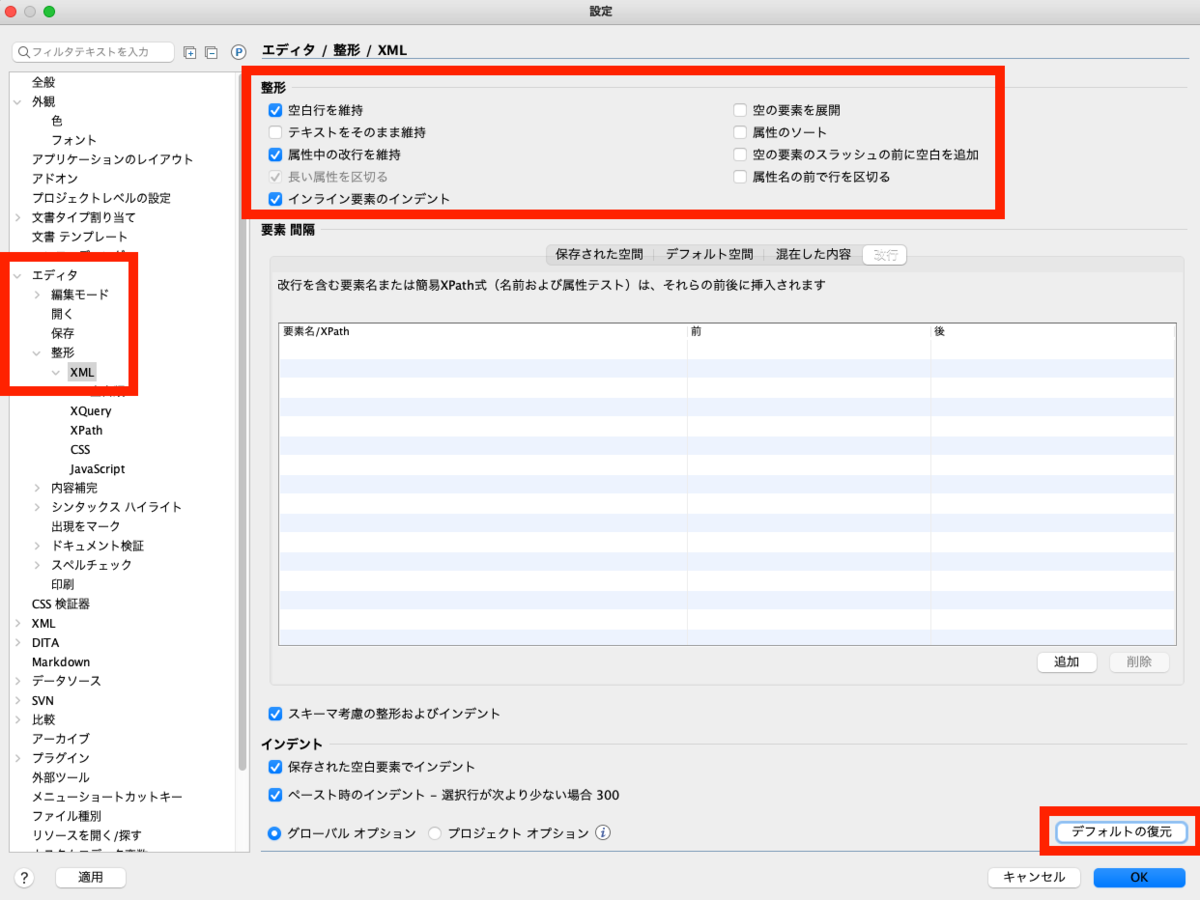Collapse the 整形 tree node arrow
1200x900 pixels.
pyautogui.click(x=37, y=353)
